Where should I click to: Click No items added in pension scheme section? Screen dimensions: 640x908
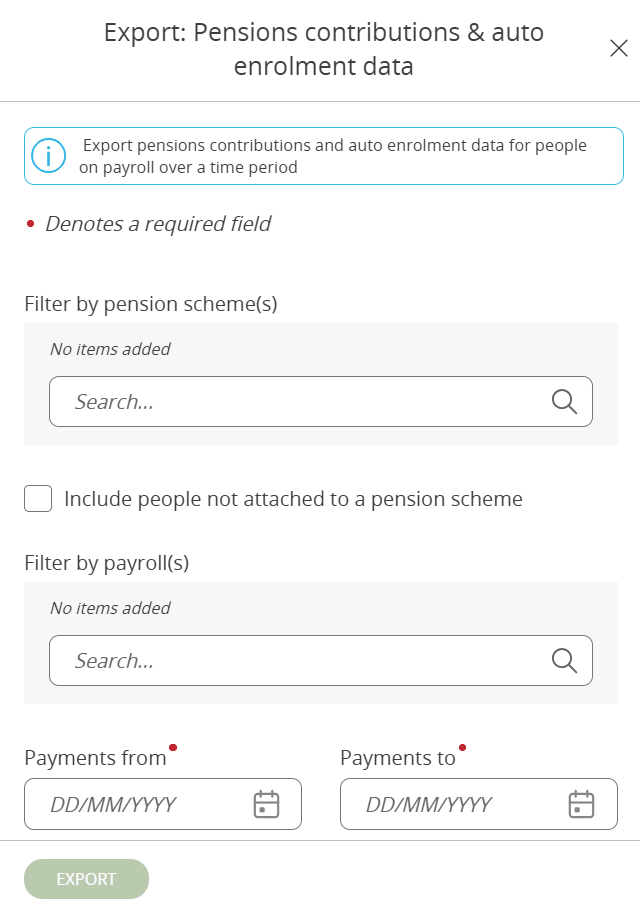tap(110, 348)
